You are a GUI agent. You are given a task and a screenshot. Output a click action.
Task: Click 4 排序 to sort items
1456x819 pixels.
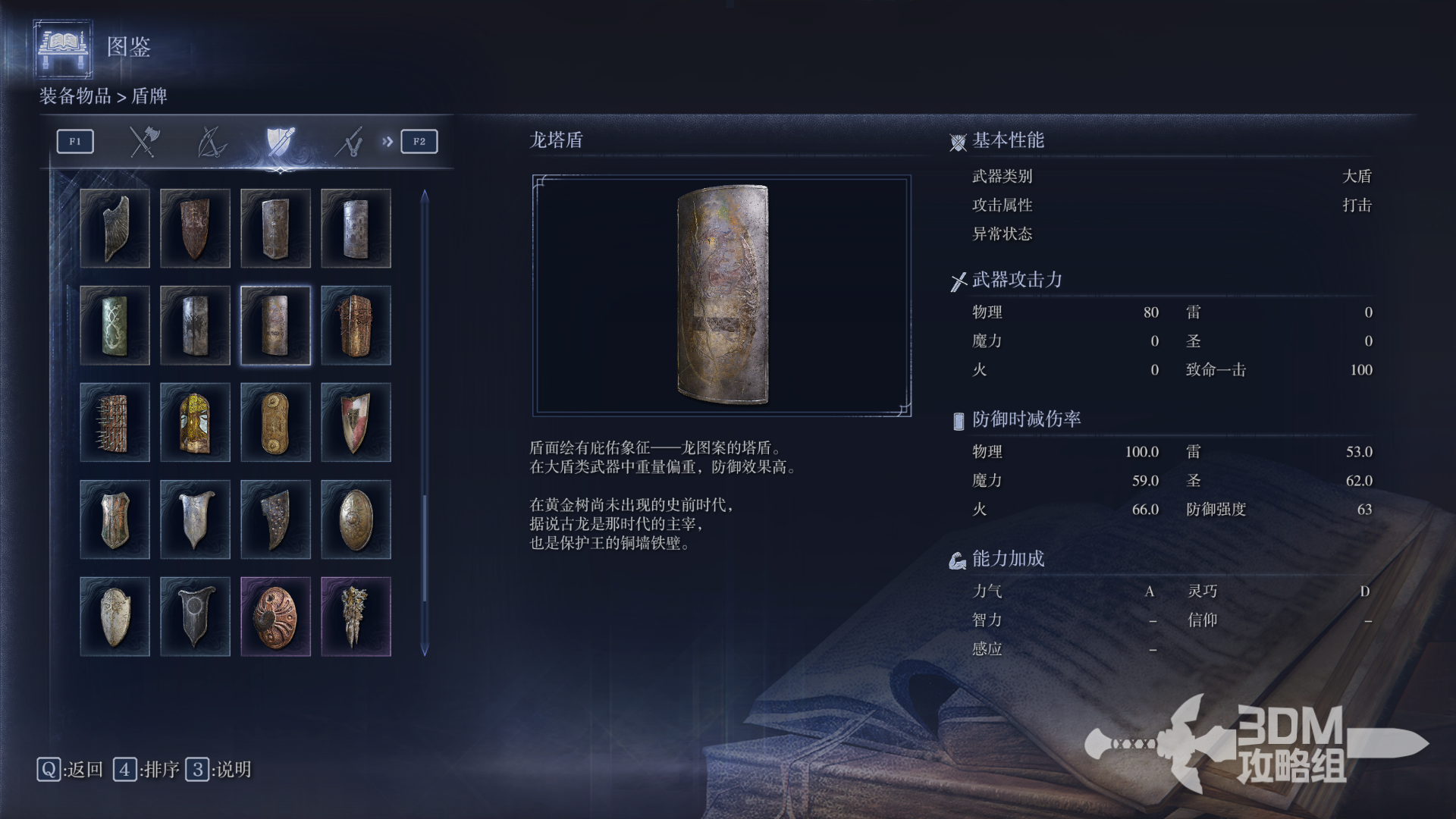pyautogui.click(x=146, y=770)
